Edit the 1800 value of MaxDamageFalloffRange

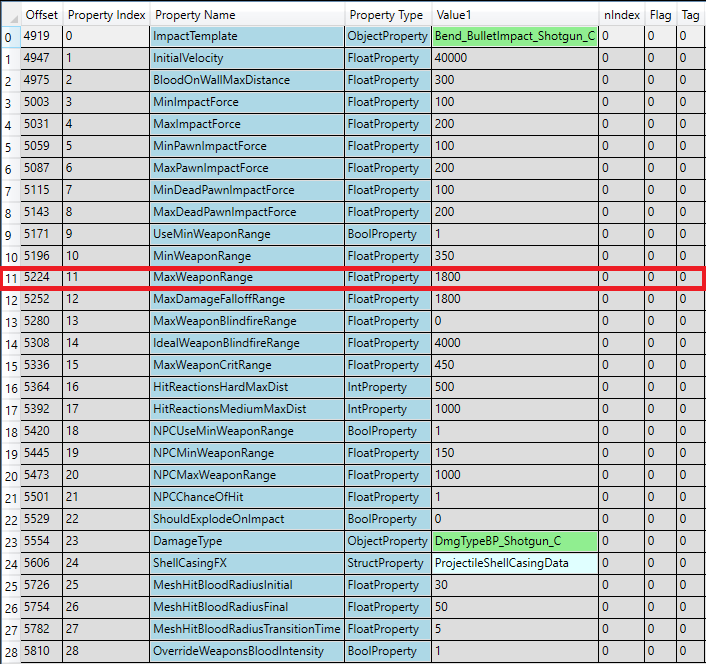(515, 299)
